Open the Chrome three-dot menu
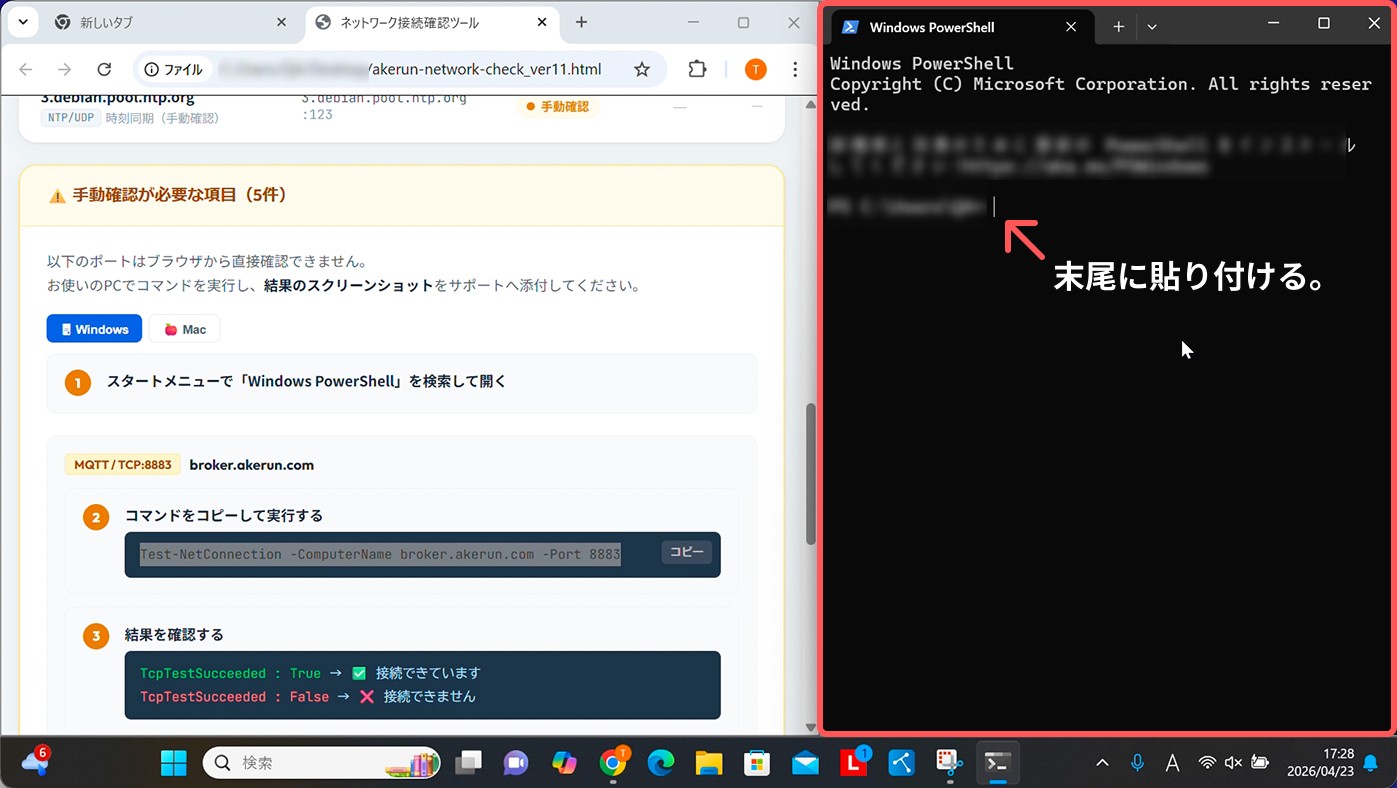 tap(795, 69)
